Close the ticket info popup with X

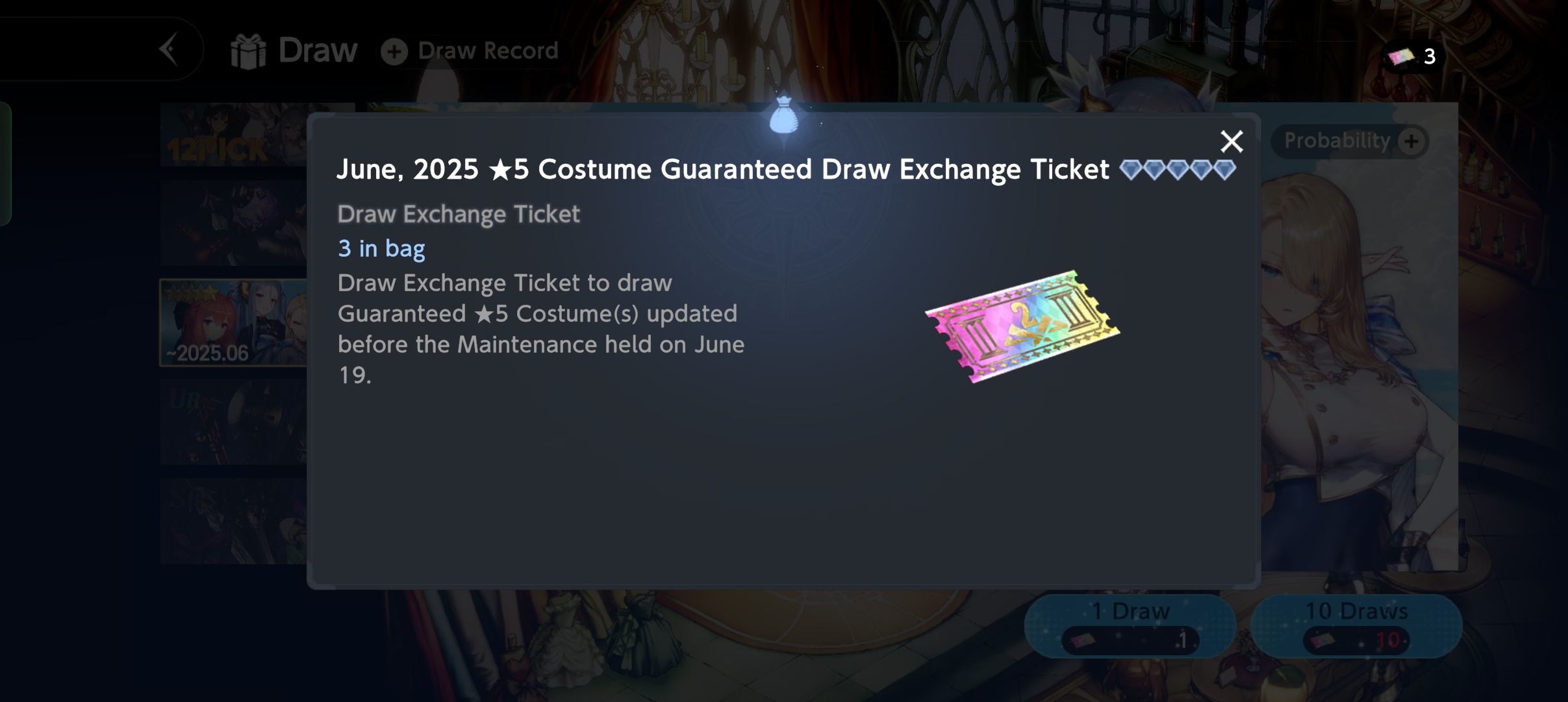pos(1231,141)
